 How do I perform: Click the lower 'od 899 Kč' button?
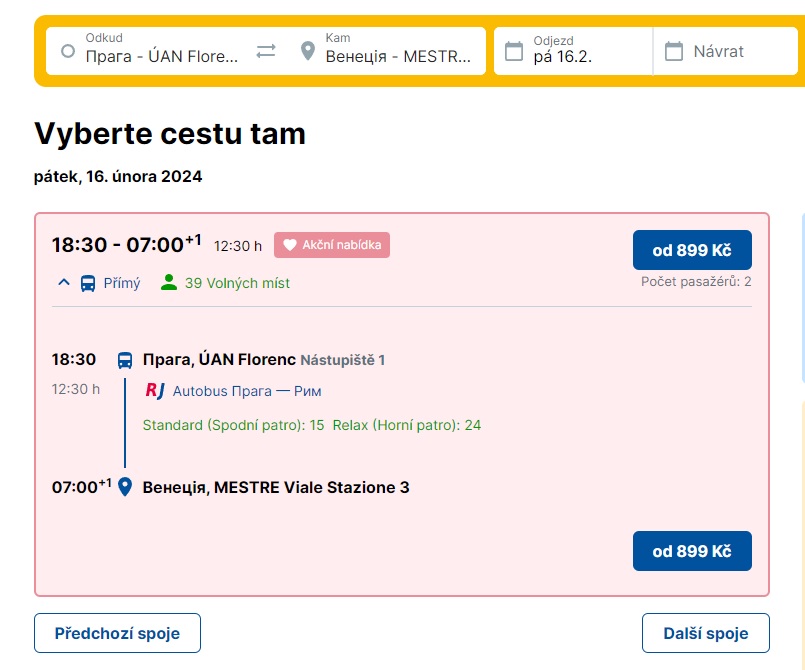(692, 551)
